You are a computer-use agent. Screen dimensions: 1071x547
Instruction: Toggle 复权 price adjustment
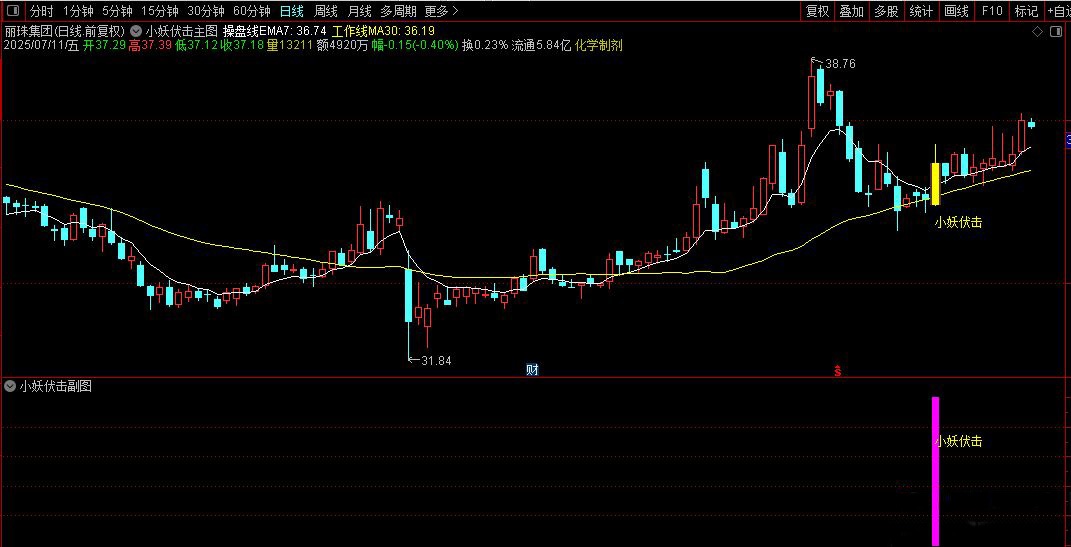(x=817, y=11)
